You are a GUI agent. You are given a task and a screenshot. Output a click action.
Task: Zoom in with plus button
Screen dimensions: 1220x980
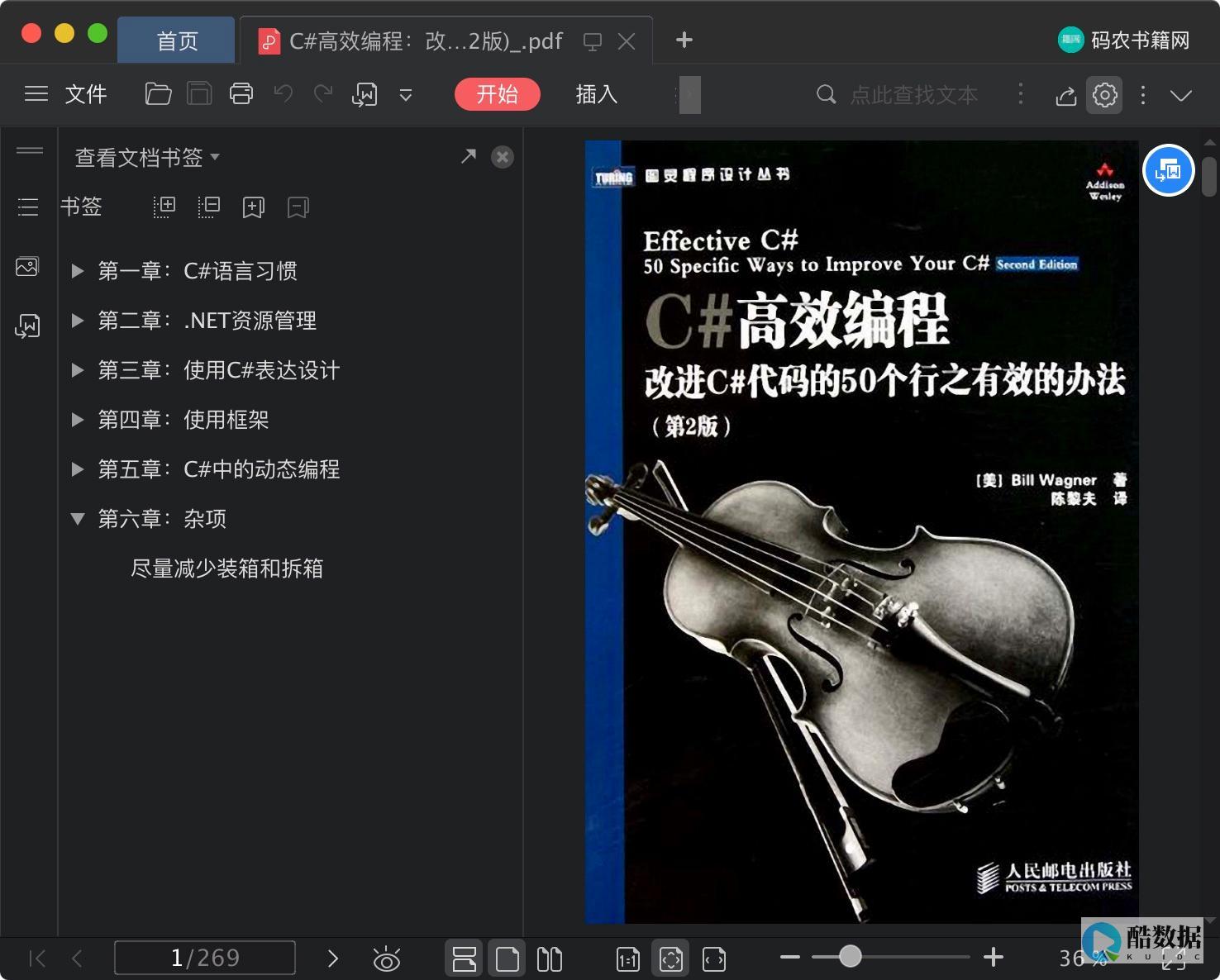tap(994, 957)
